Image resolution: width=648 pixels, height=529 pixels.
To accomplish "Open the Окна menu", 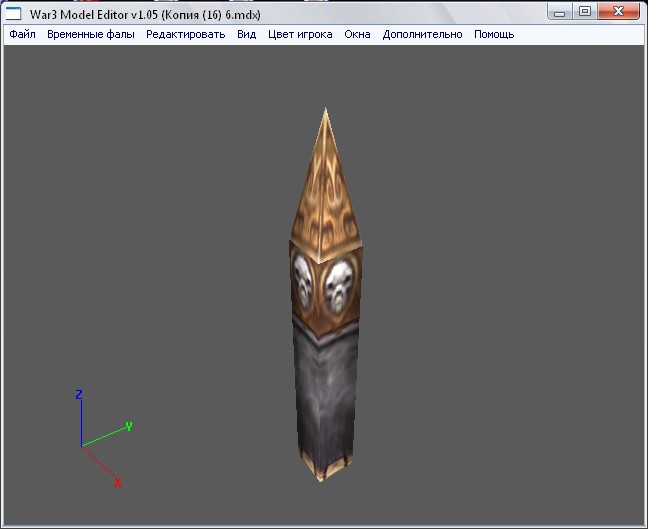I will click(x=357, y=34).
